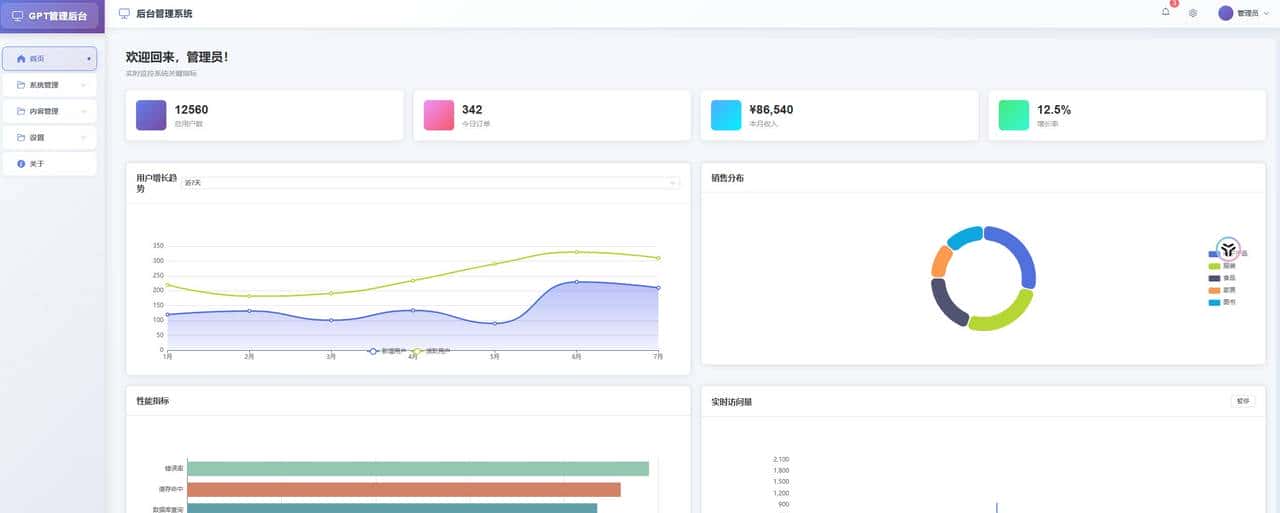Click the blue 本月收入 card icon
The height and width of the screenshot is (513, 1280).
coord(726,116)
